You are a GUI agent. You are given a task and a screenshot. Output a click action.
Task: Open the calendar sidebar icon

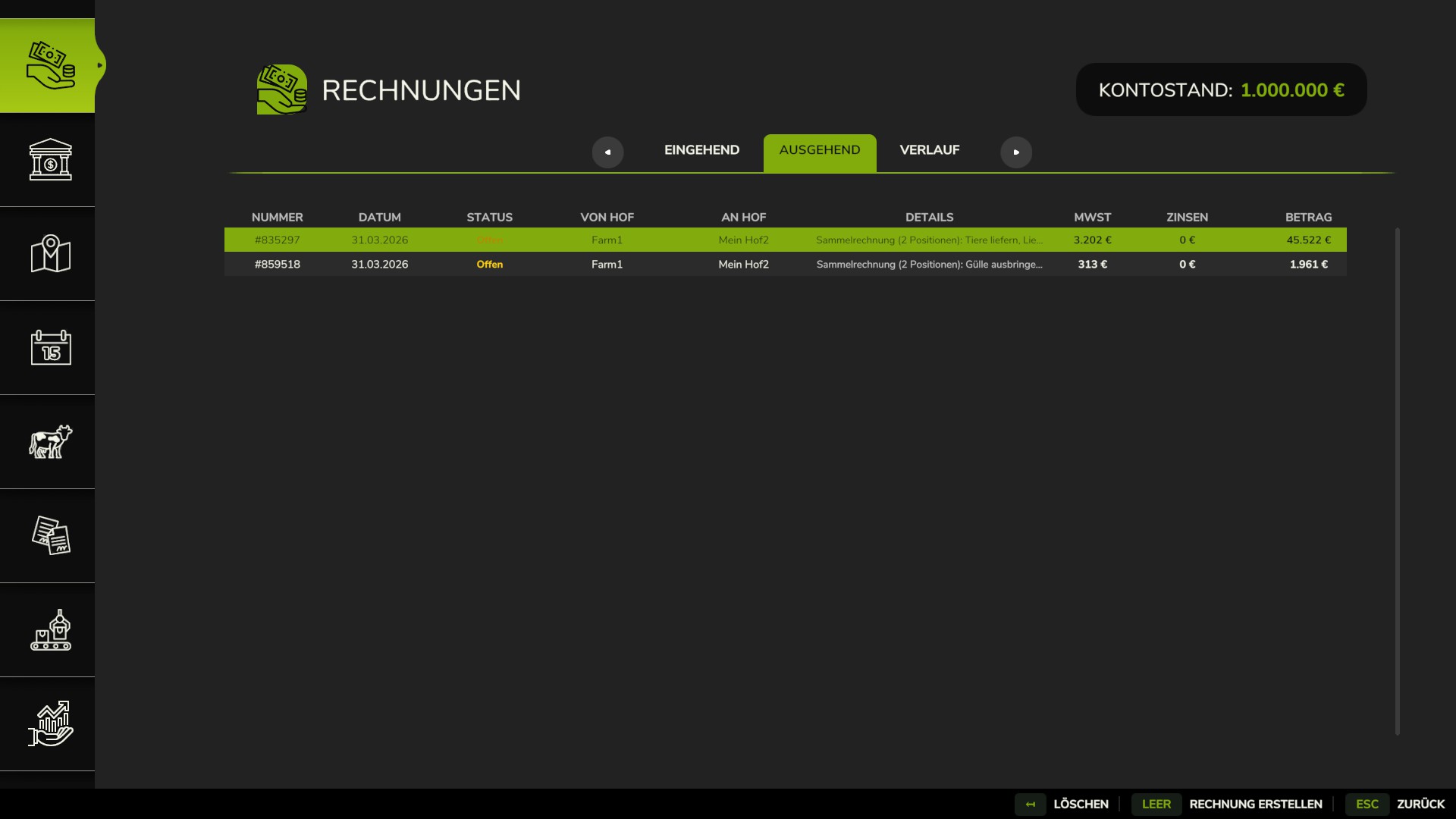(50, 348)
